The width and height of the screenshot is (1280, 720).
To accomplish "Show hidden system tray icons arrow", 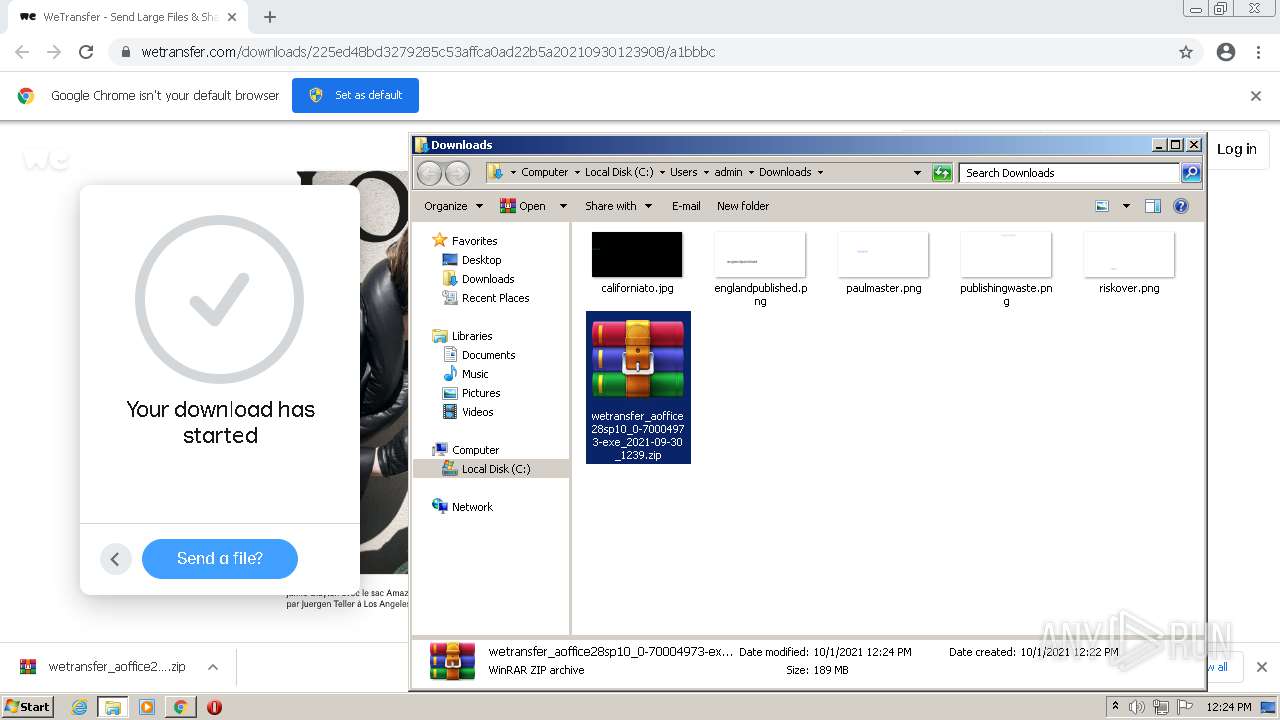I will point(1115,707).
